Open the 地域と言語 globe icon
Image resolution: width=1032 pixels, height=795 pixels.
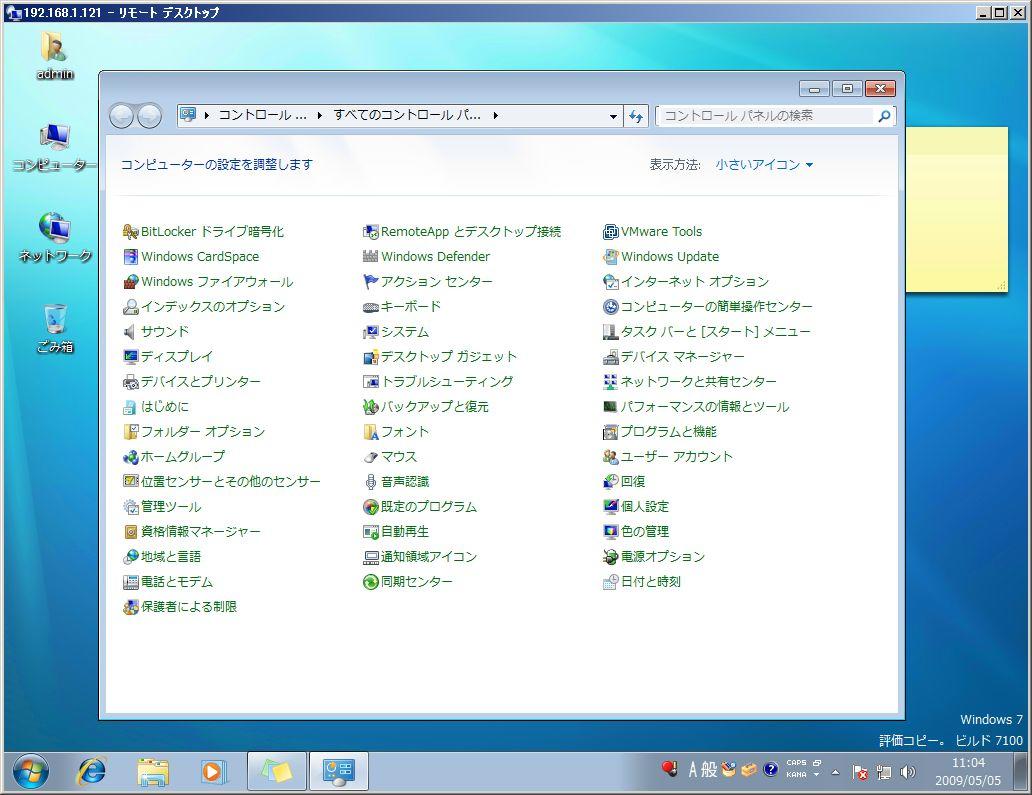click(x=130, y=557)
